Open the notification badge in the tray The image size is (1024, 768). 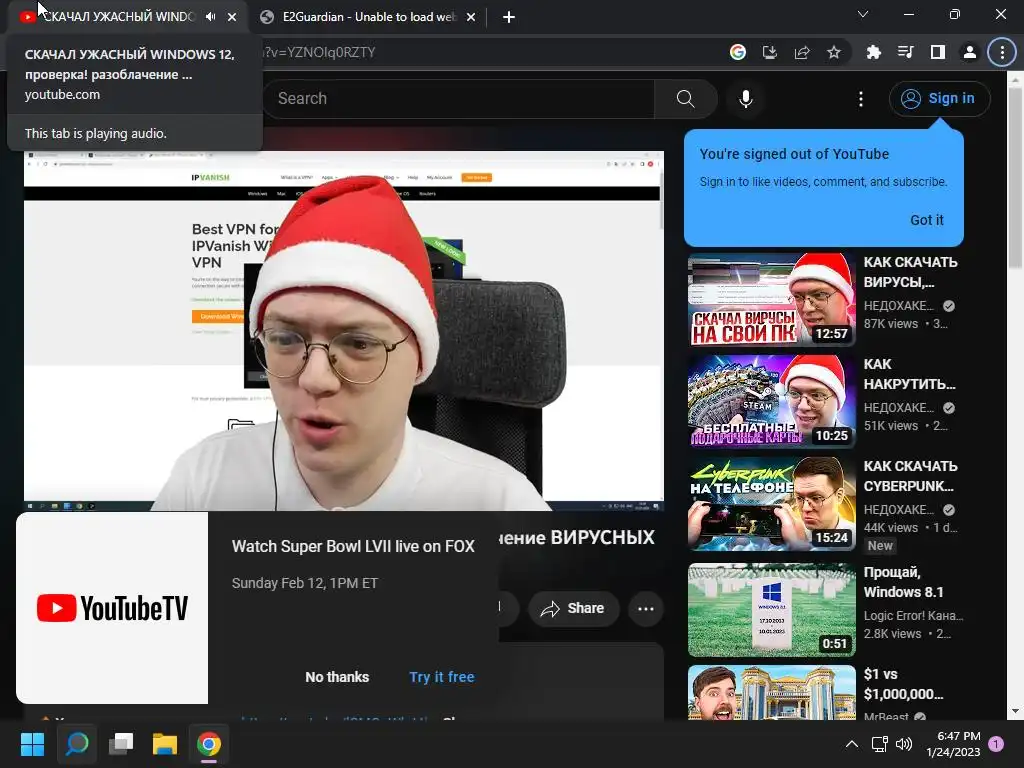pyautogui.click(x=997, y=743)
